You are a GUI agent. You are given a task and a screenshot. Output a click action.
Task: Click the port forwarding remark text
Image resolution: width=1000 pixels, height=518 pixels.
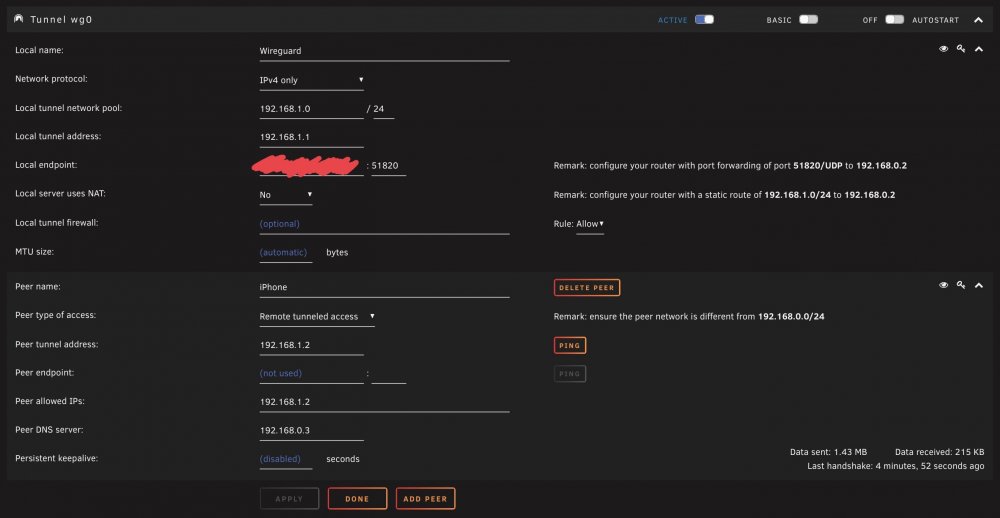pyautogui.click(x=730, y=166)
